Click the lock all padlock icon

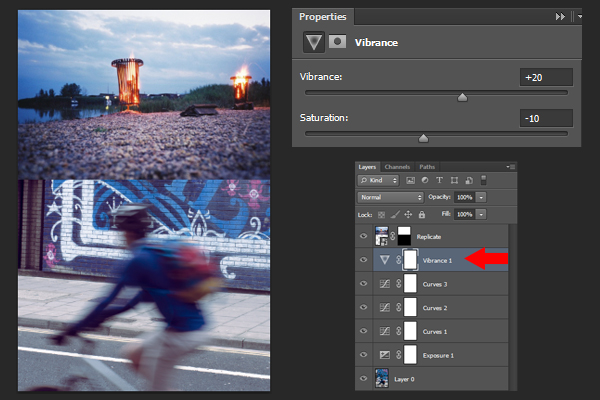(422, 214)
